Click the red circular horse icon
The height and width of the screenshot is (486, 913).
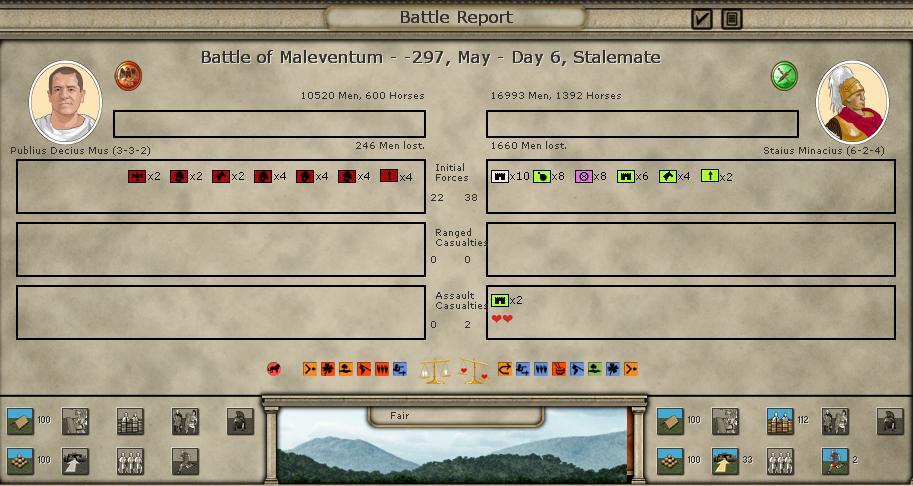pyautogui.click(x=274, y=370)
